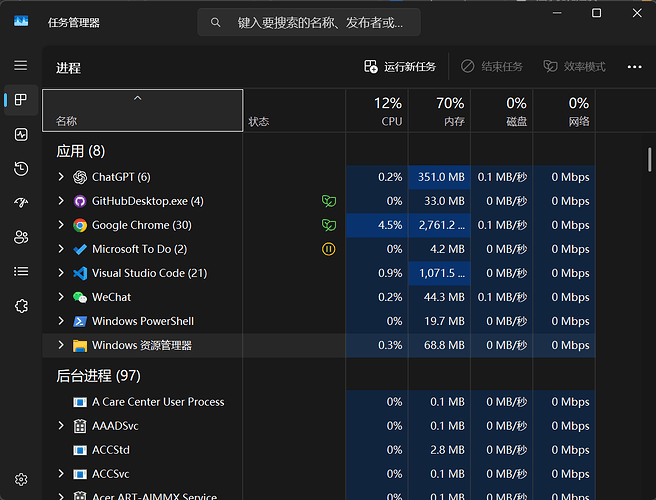Viewport: 656px width, 500px height.
Task: Open the Services icon in sidebar
Action: 21,306
